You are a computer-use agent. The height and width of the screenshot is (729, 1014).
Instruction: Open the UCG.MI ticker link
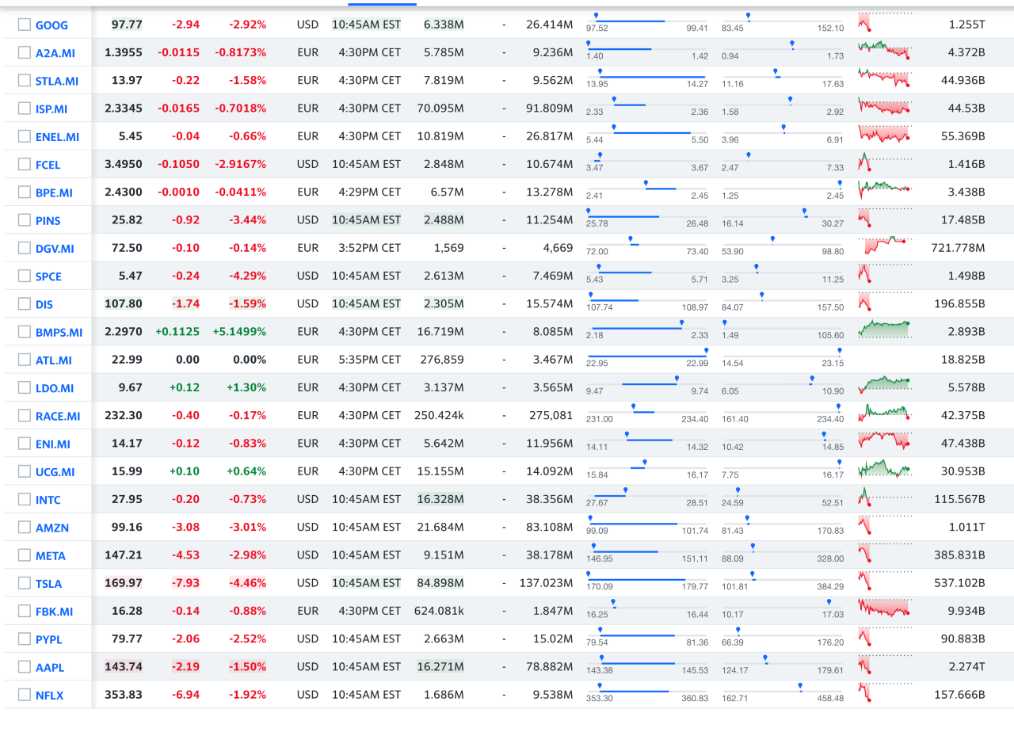[55, 472]
